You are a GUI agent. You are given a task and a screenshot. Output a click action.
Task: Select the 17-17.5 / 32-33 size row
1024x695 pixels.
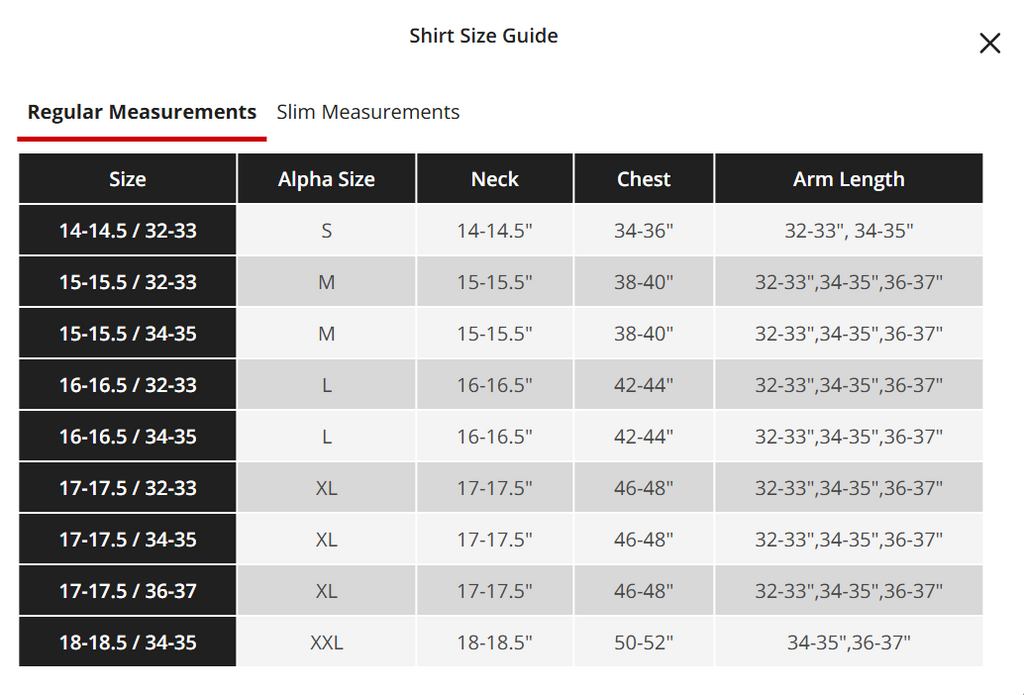point(501,487)
